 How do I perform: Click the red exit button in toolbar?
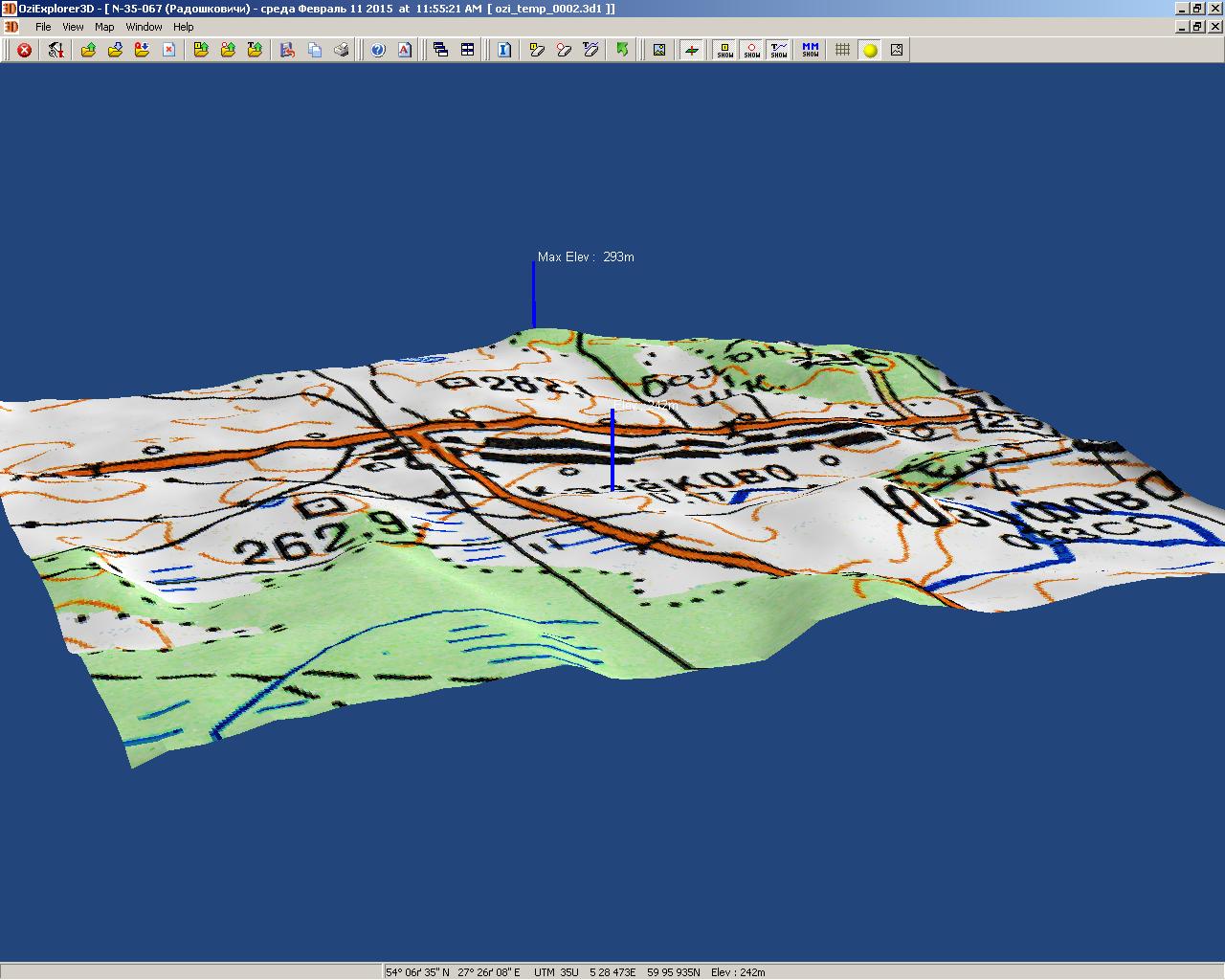point(25,50)
